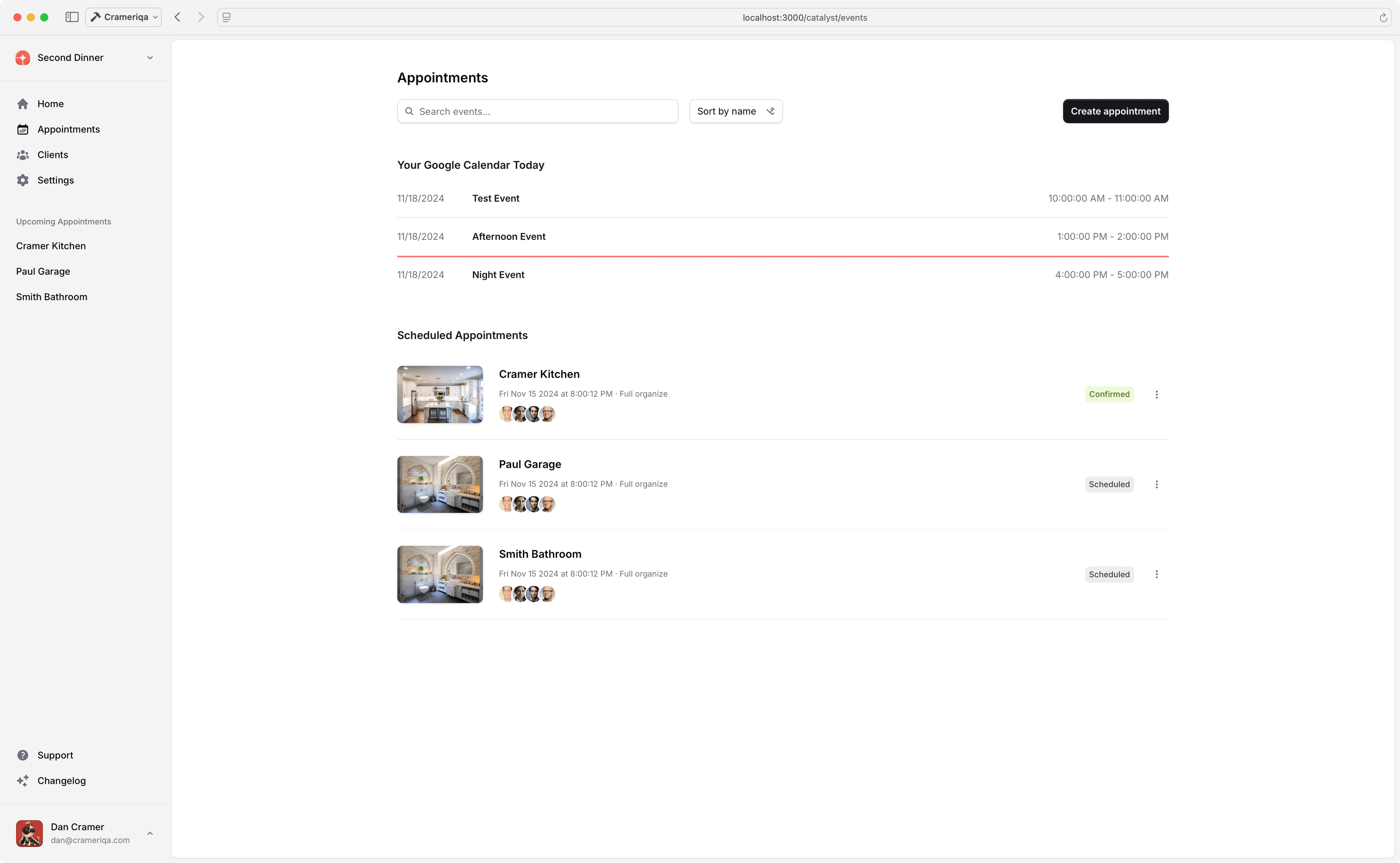Open the Paul Garage appointment title
Image resolution: width=1400 pixels, height=863 pixels.
[530, 464]
